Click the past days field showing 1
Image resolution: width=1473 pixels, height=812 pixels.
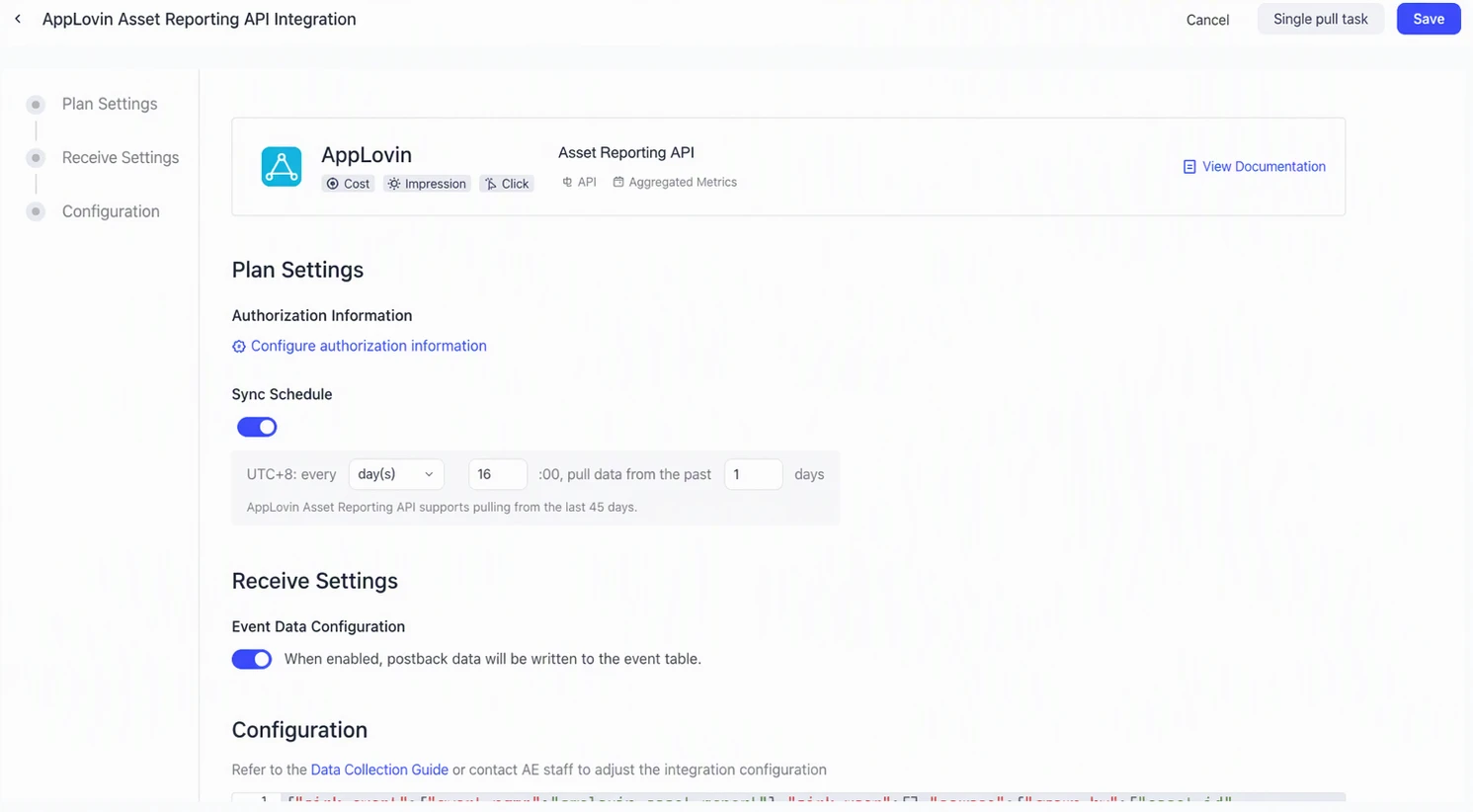[754, 474]
